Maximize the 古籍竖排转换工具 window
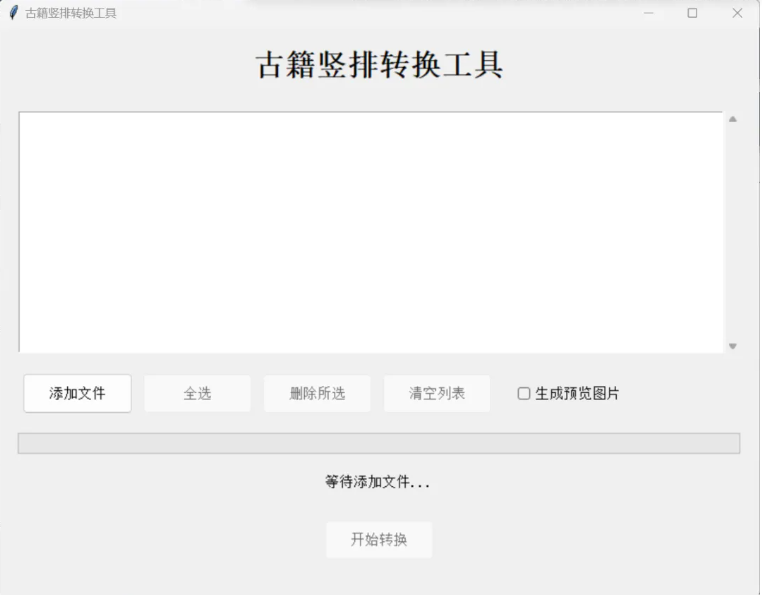This screenshot has width=762, height=595. pyautogui.click(x=693, y=13)
